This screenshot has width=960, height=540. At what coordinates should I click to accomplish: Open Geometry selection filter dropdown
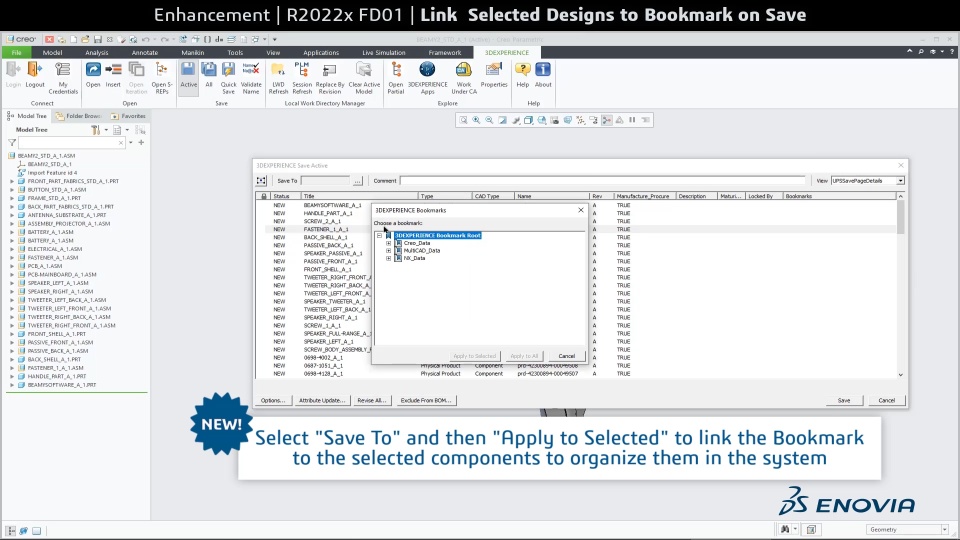(x=945, y=530)
